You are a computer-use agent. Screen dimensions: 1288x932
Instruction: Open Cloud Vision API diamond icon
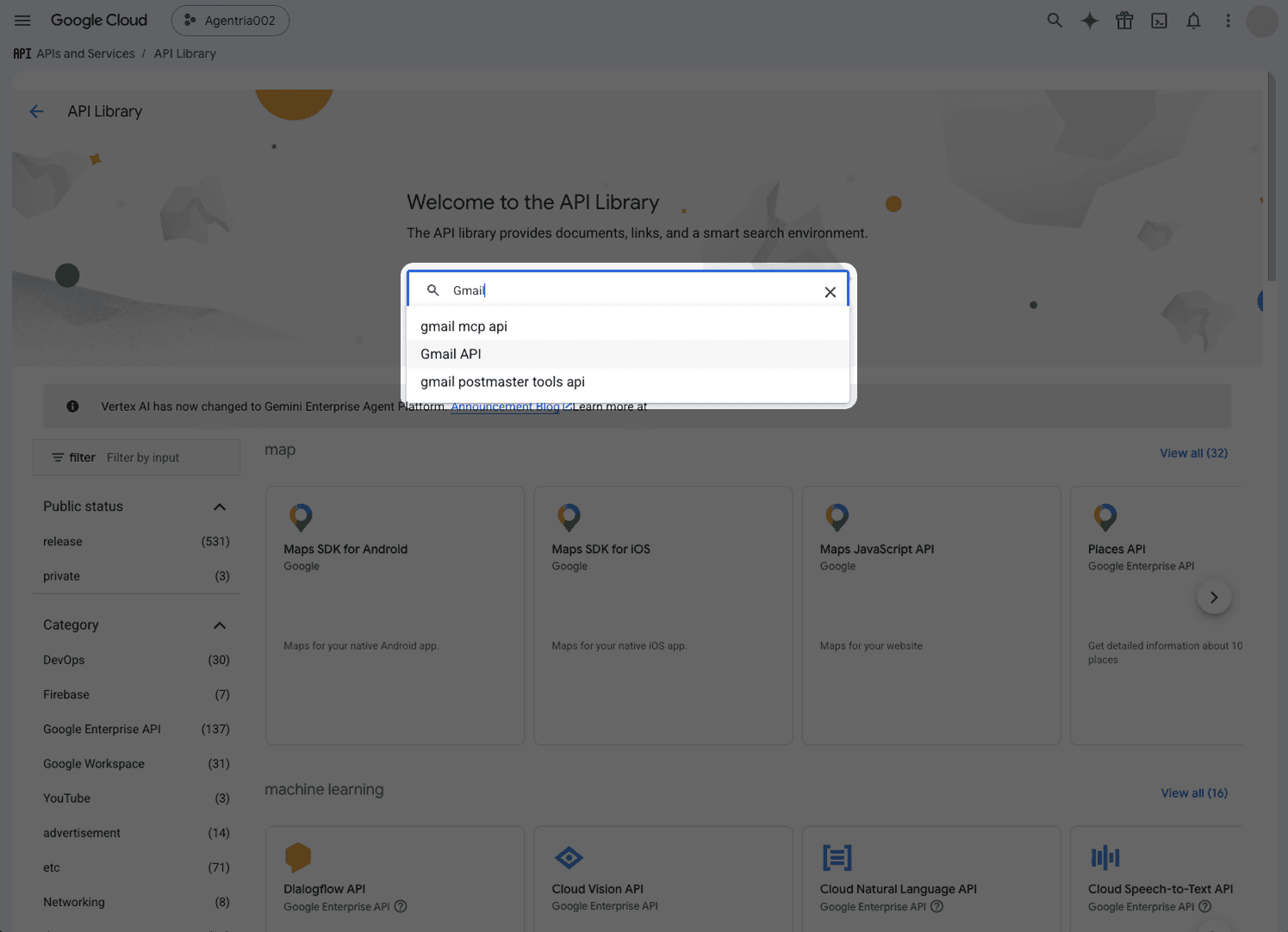pos(569,858)
